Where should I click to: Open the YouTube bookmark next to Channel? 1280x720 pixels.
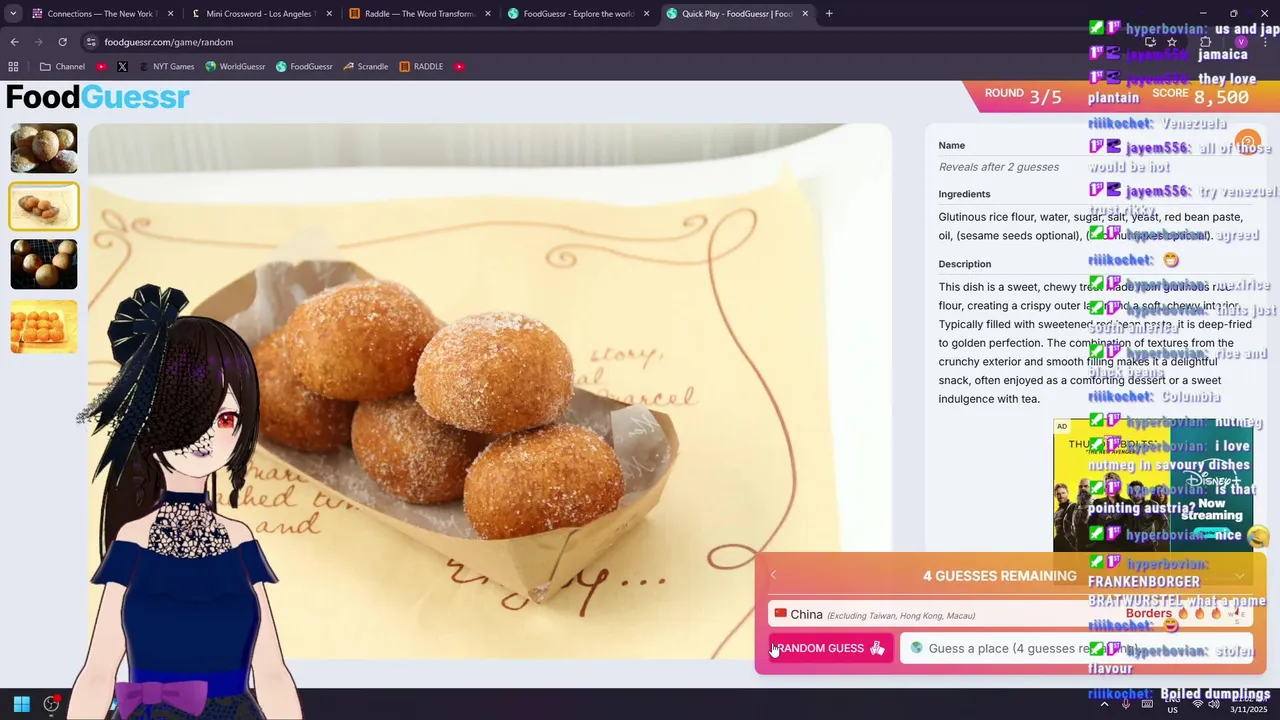point(101,67)
